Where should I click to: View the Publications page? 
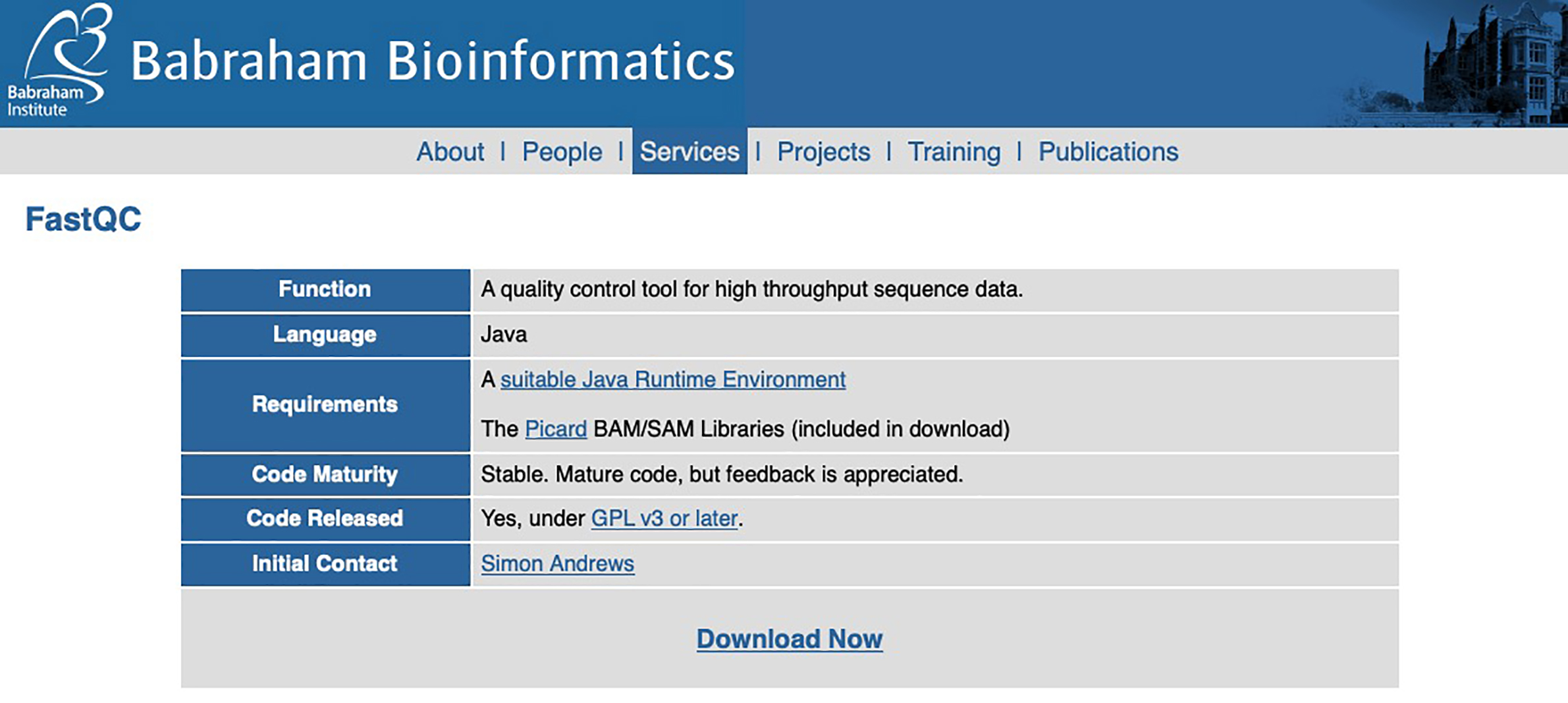tap(1108, 152)
